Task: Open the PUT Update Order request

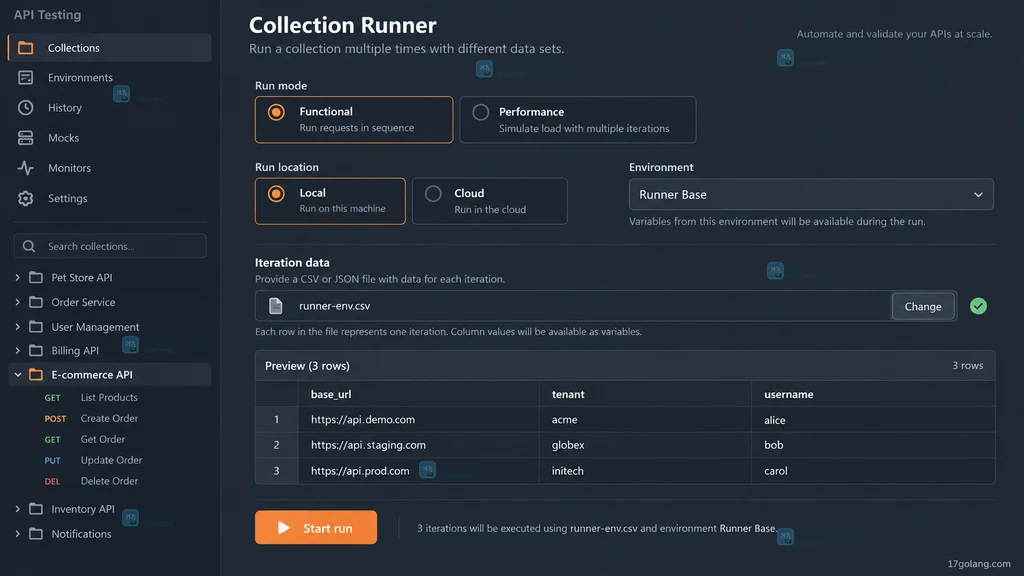Action: click(x=110, y=460)
